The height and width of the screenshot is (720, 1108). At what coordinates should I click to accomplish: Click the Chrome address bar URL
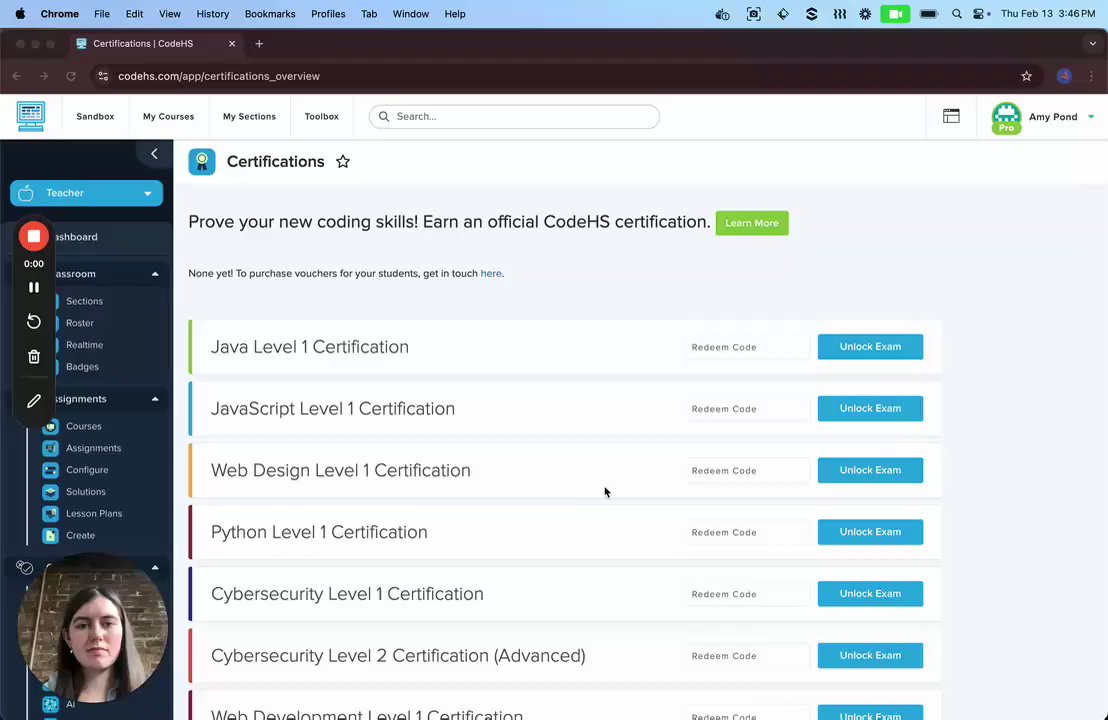(219, 76)
